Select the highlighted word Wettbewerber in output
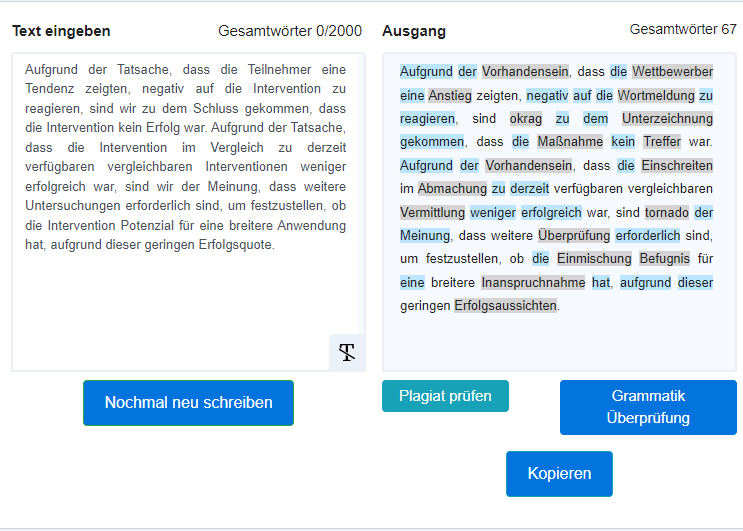This screenshot has width=743, height=531. (672, 72)
